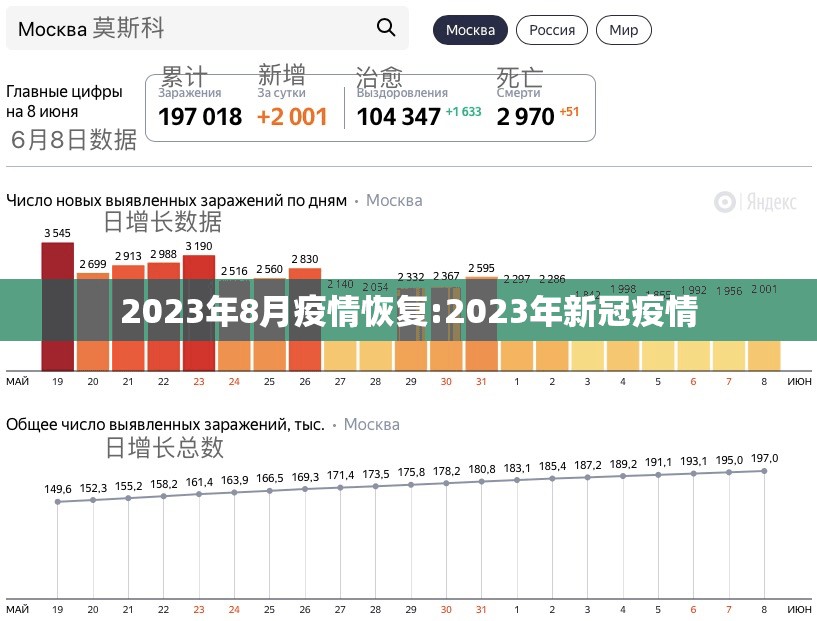The image size is (817, 621).
Task: Click line chart point labeled 180,8
Action: click(481, 482)
